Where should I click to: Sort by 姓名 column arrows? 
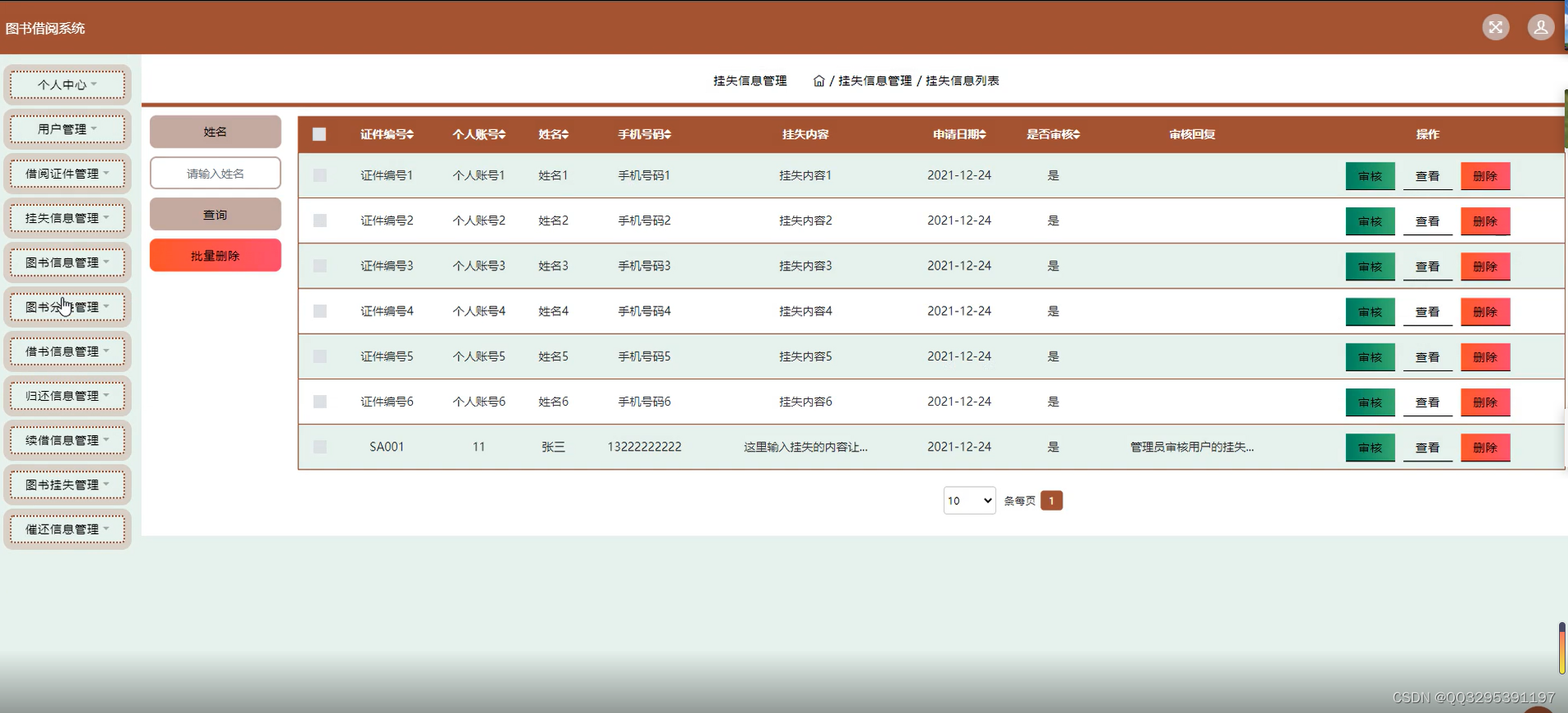565,134
